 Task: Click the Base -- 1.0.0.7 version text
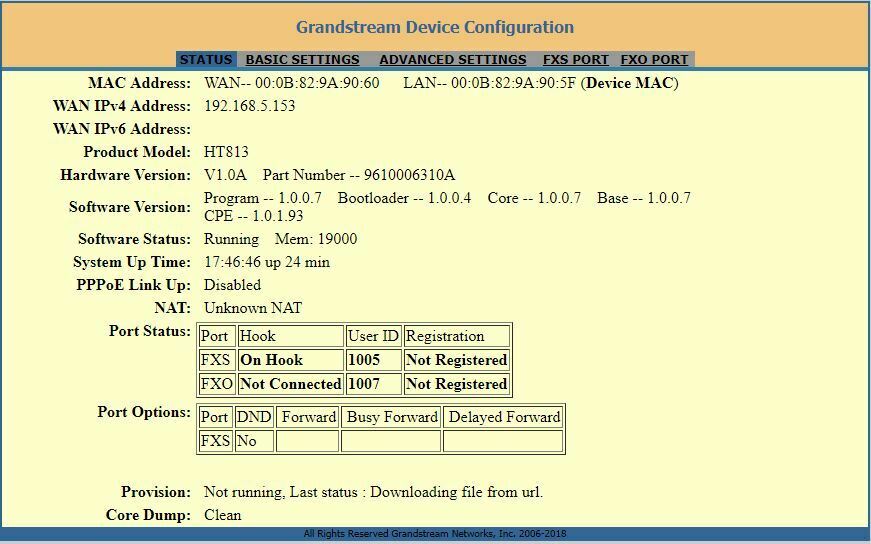[644, 198]
